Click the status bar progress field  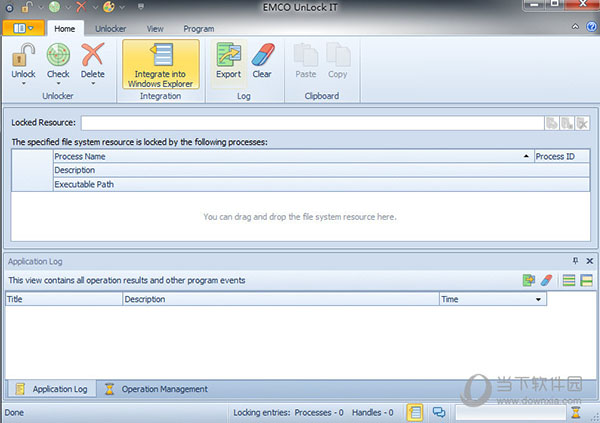pos(510,413)
